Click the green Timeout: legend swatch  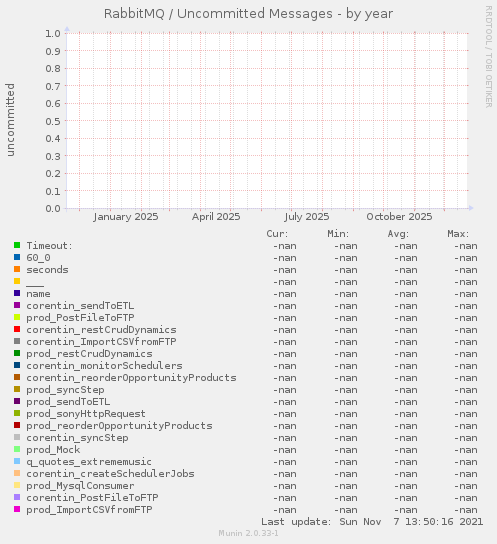click(17, 245)
